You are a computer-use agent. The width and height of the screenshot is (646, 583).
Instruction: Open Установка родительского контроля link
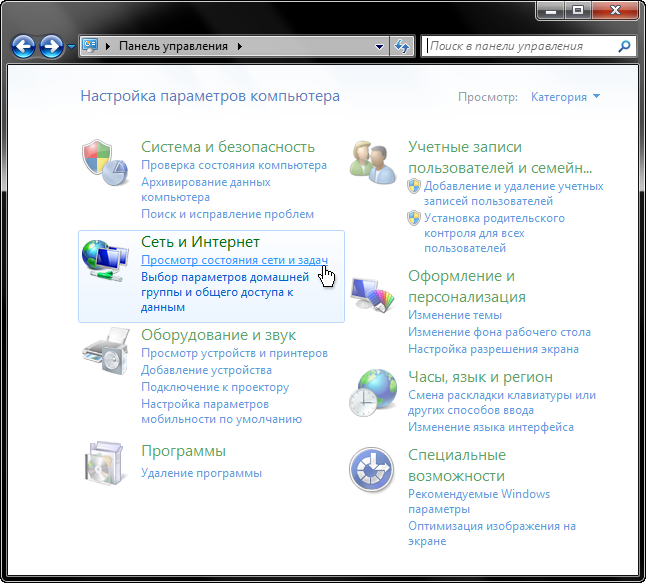coord(494,233)
